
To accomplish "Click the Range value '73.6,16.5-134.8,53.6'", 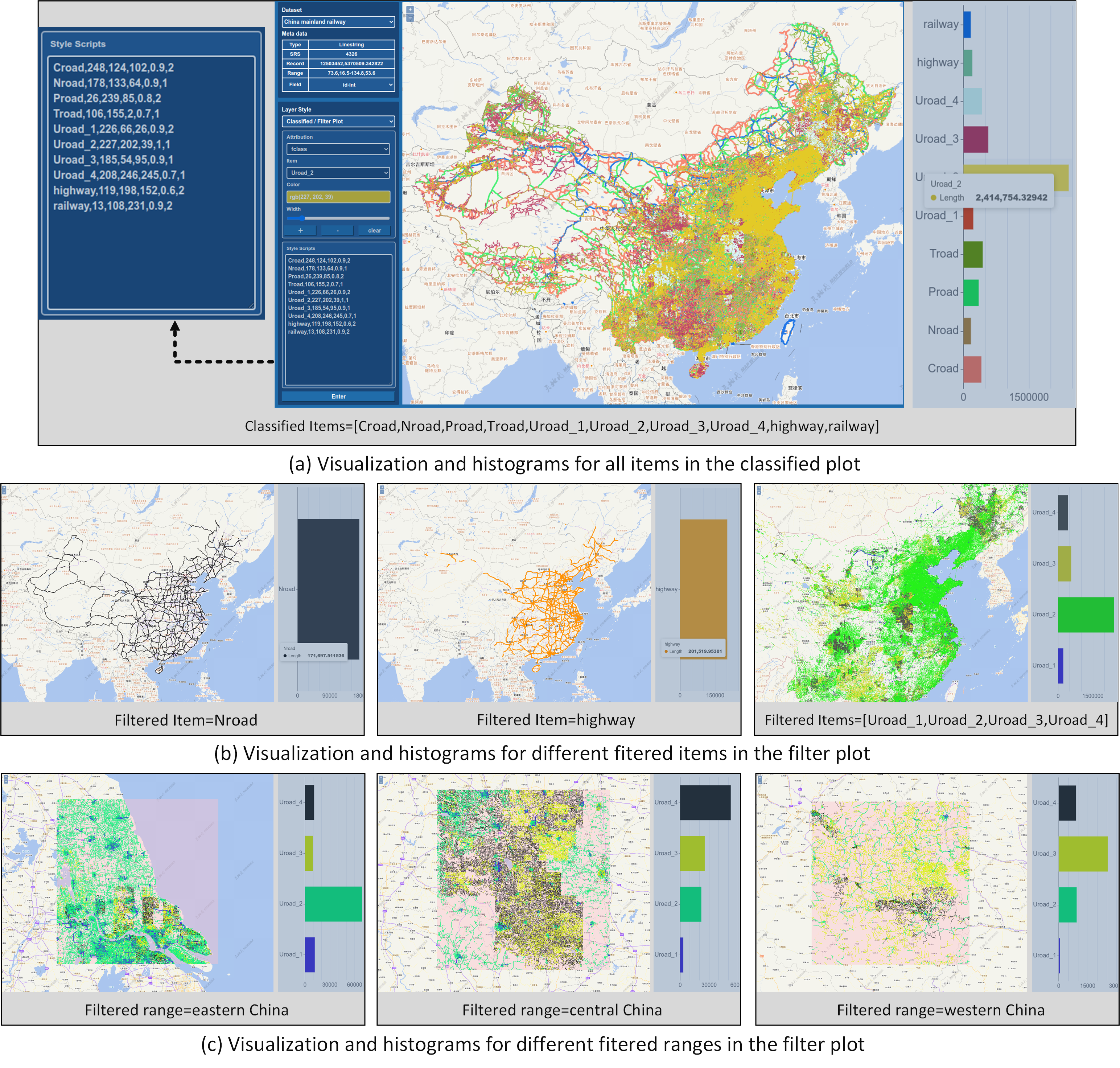I will point(351,73).
